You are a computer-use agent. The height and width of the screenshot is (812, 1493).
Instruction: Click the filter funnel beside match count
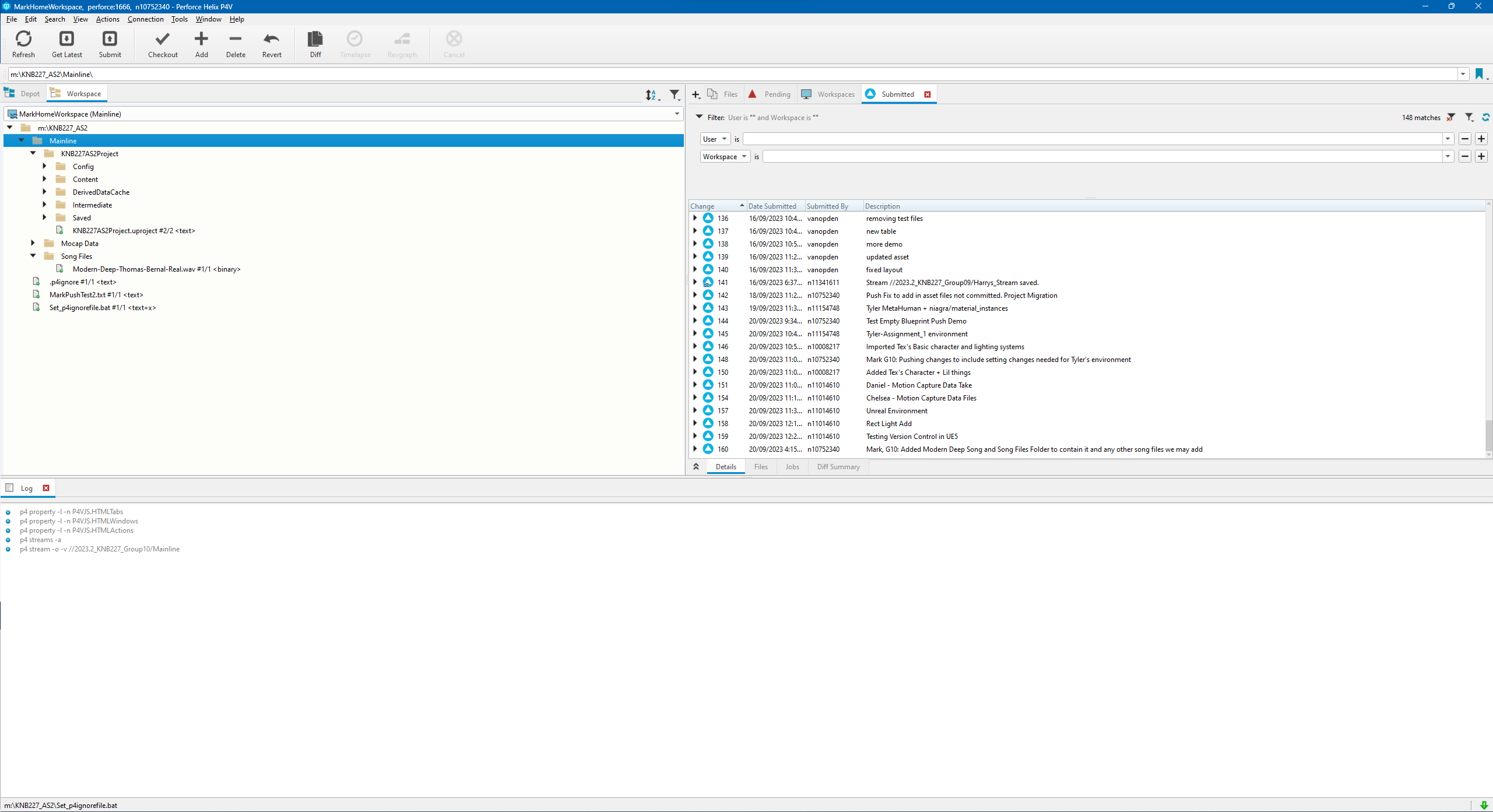[x=1469, y=118]
